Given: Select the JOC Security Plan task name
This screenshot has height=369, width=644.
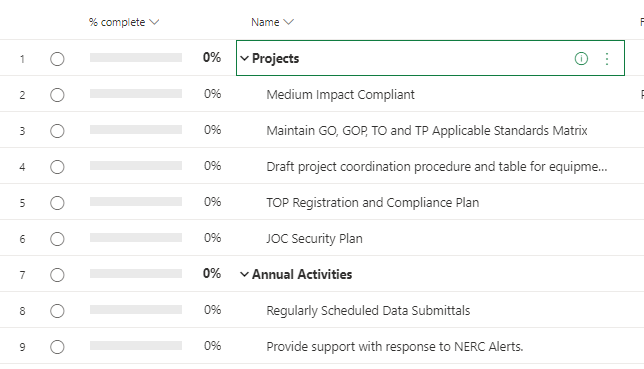Looking at the screenshot, I should pyautogui.click(x=314, y=239).
